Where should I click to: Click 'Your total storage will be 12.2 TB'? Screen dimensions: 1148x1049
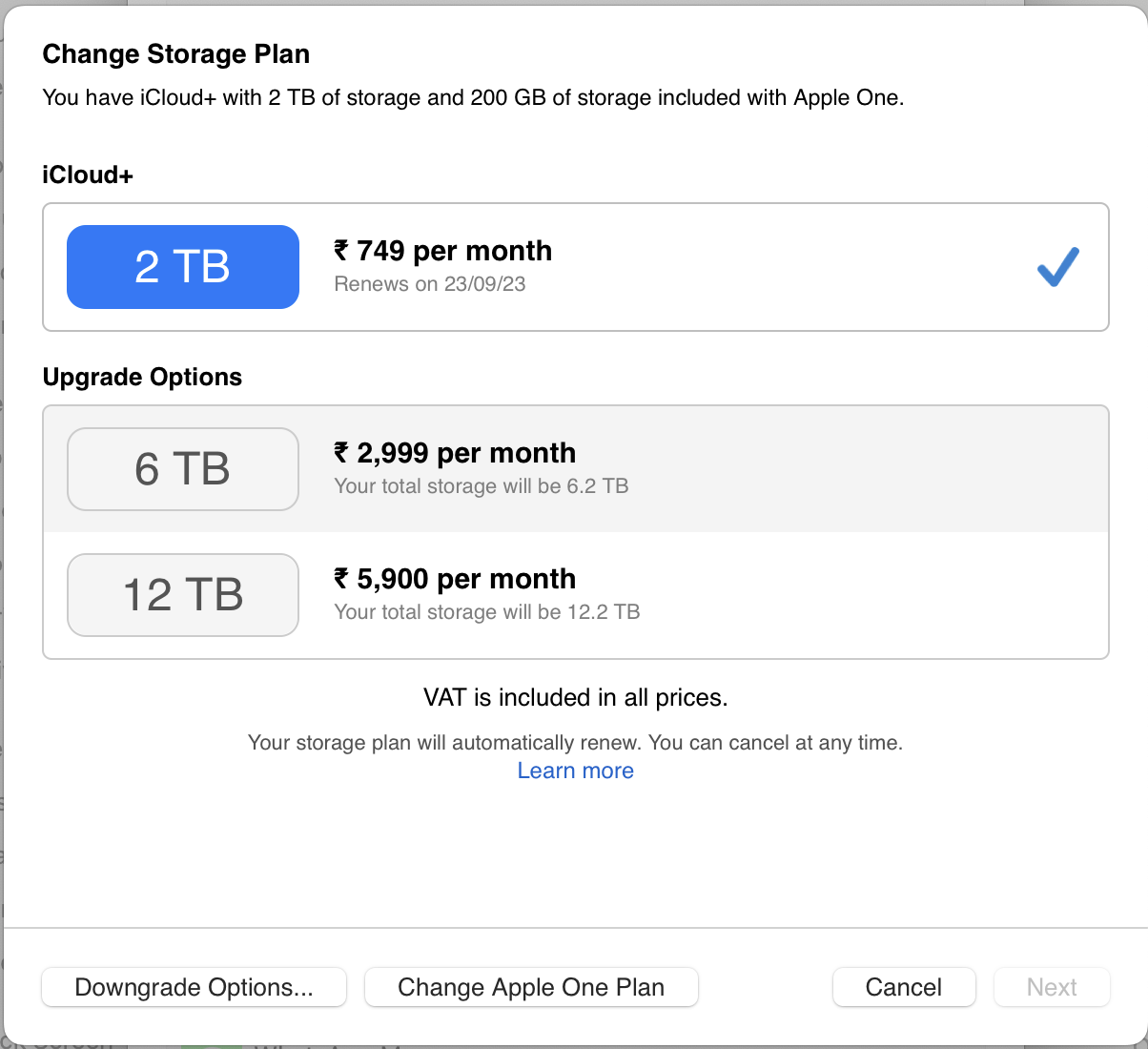(x=486, y=612)
